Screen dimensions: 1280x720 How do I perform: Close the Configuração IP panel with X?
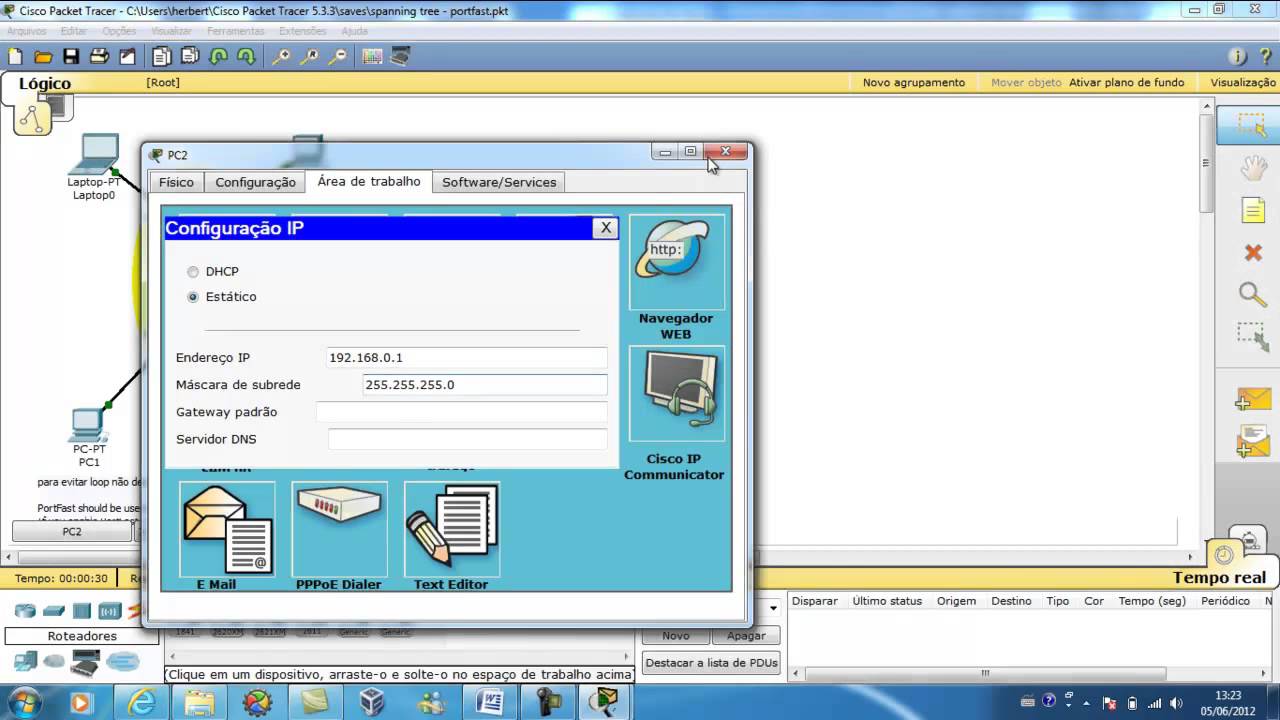pos(605,228)
